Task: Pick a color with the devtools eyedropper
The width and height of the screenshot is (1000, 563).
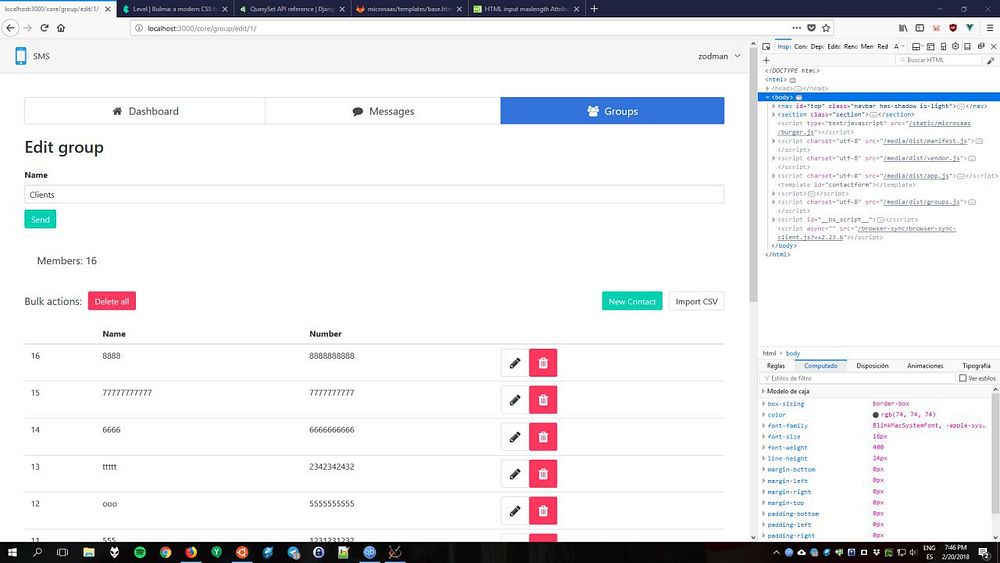Action: (990, 61)
